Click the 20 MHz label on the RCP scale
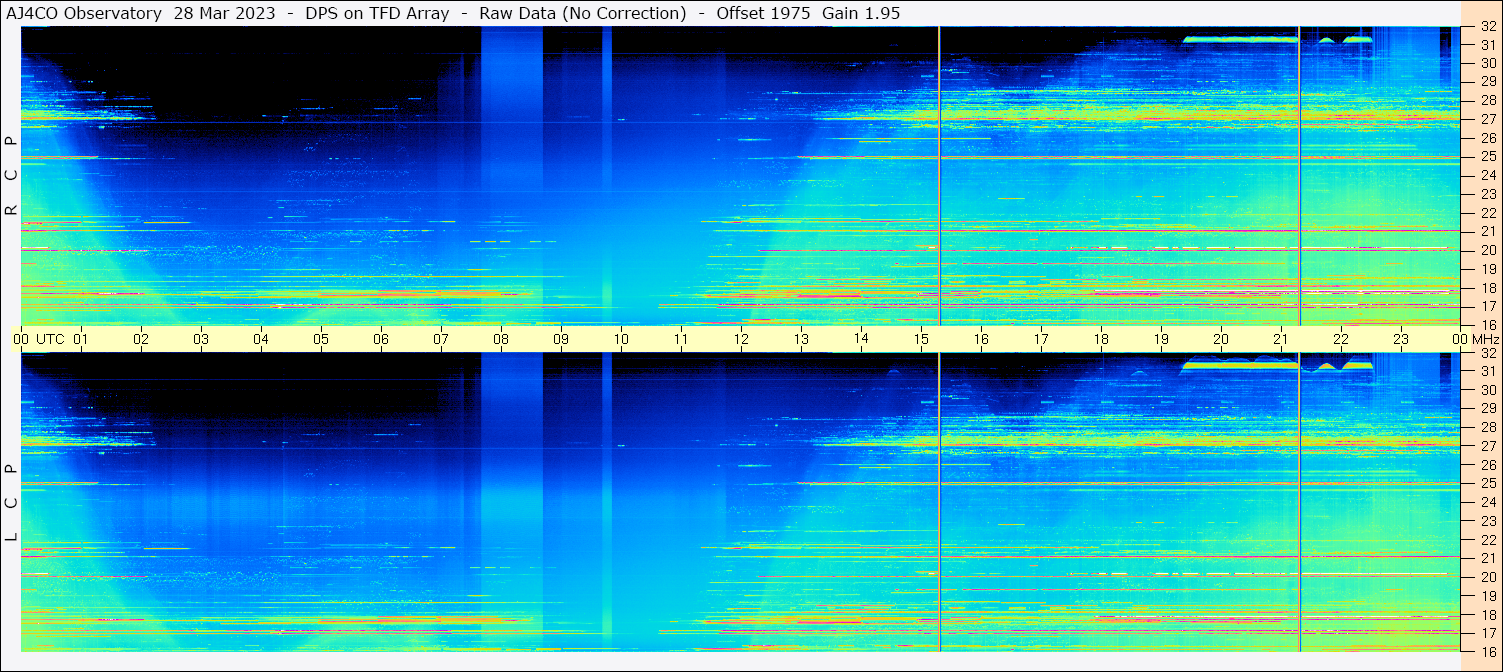 click(1488, 250)
